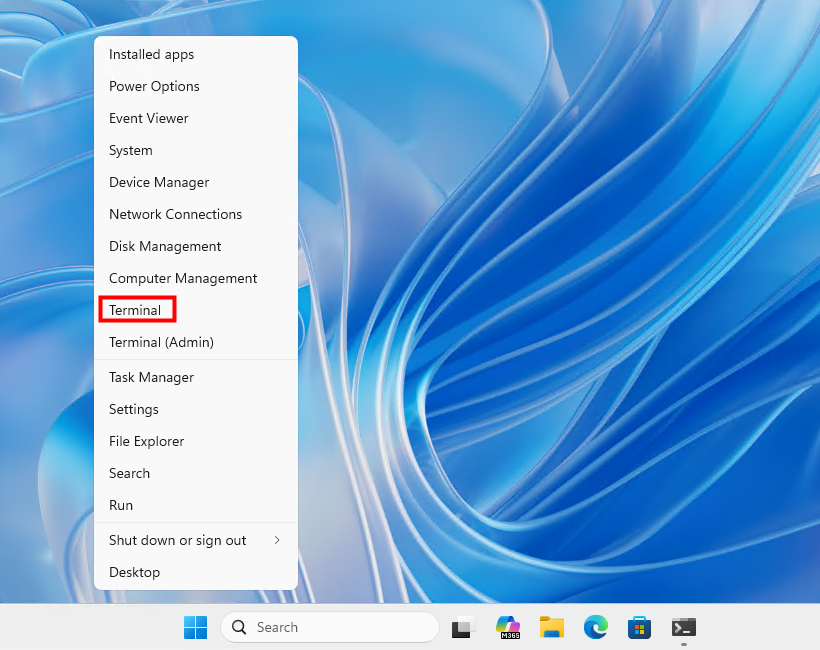Click the magnifier icon in search box
The height and width of the screenshot is (650, 820).
[x=240, y=627]
